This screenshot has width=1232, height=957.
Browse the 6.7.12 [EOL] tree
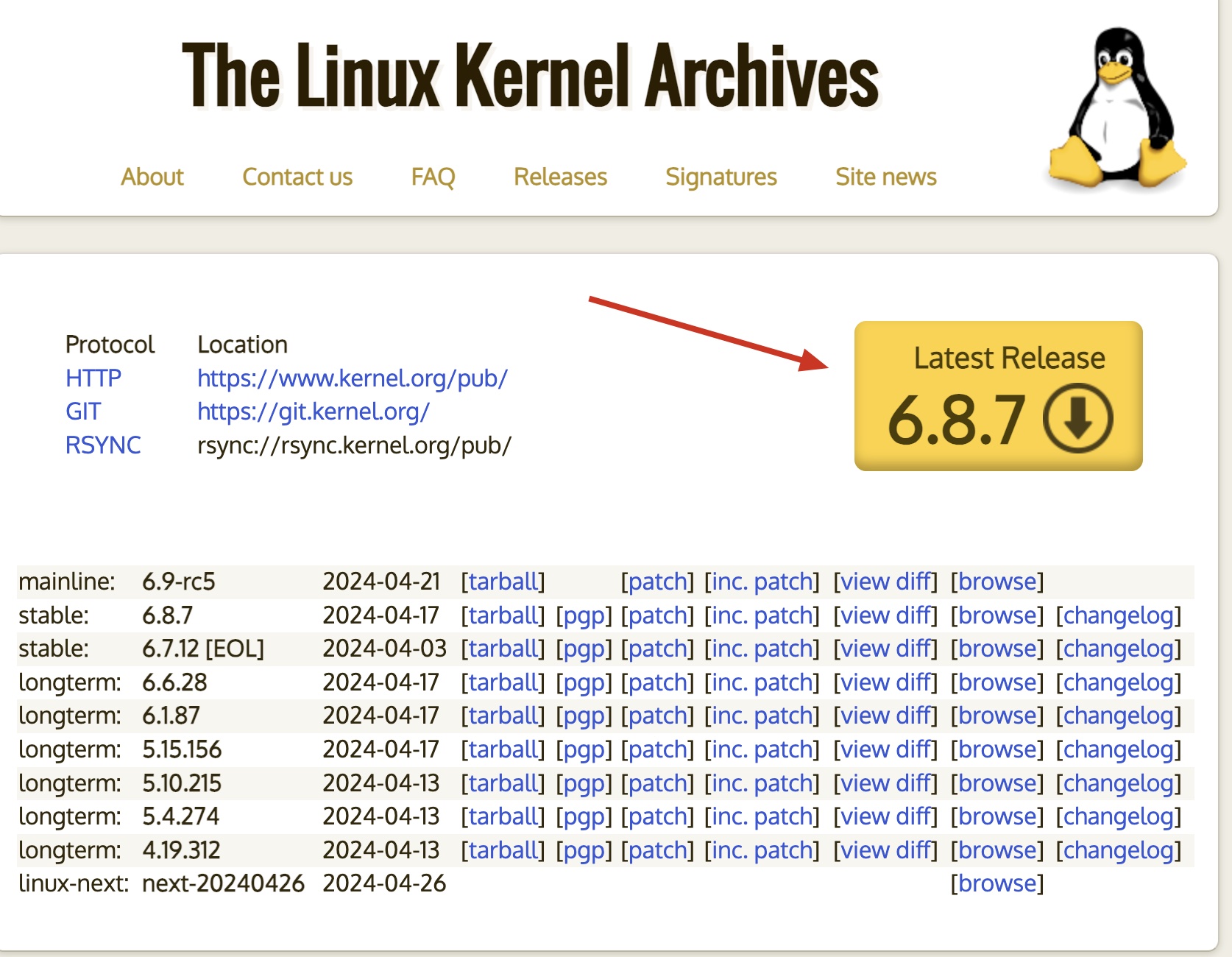click(997, 649)
